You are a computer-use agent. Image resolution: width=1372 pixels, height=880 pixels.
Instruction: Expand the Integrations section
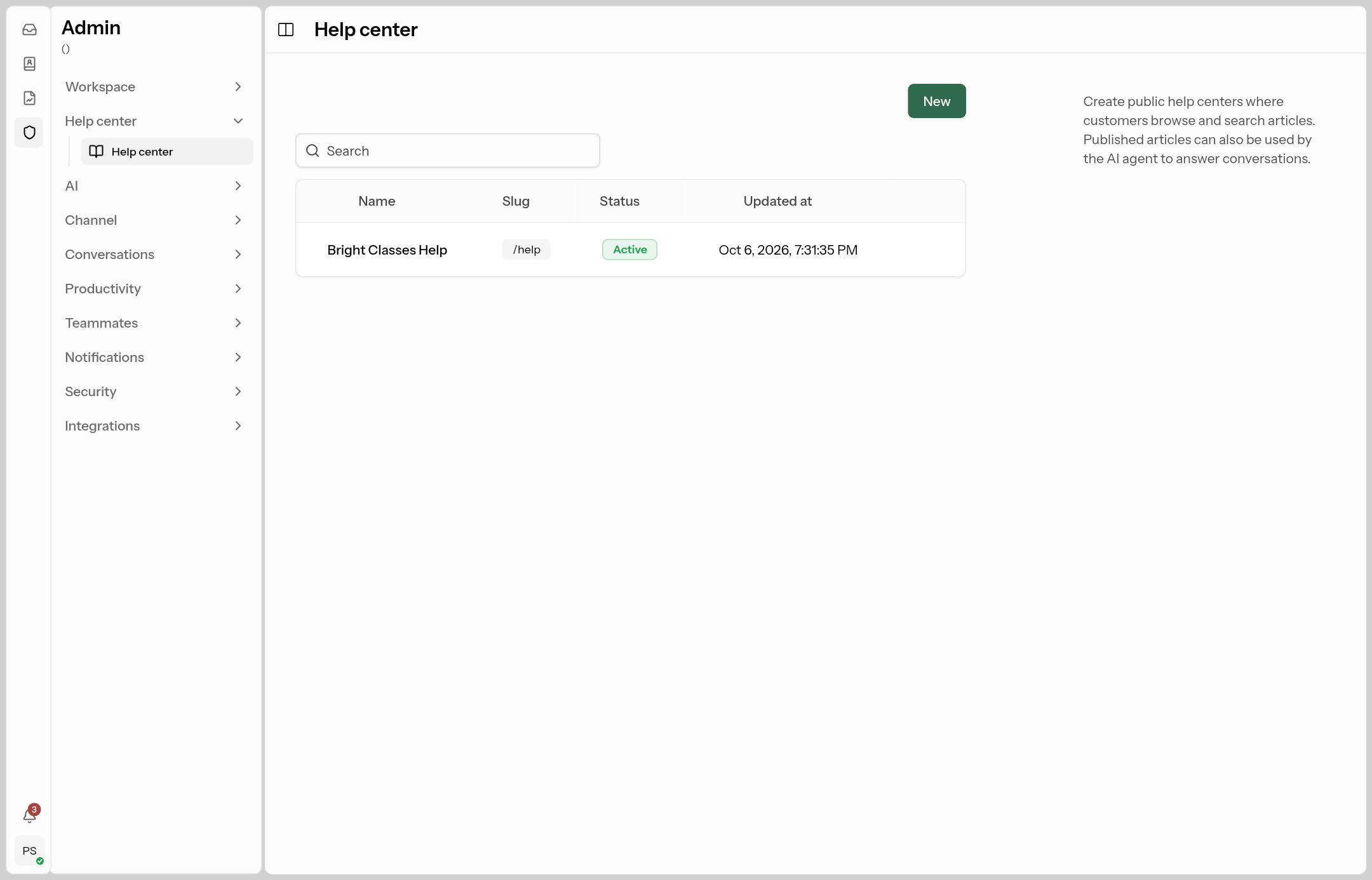(x=154, y=425)
